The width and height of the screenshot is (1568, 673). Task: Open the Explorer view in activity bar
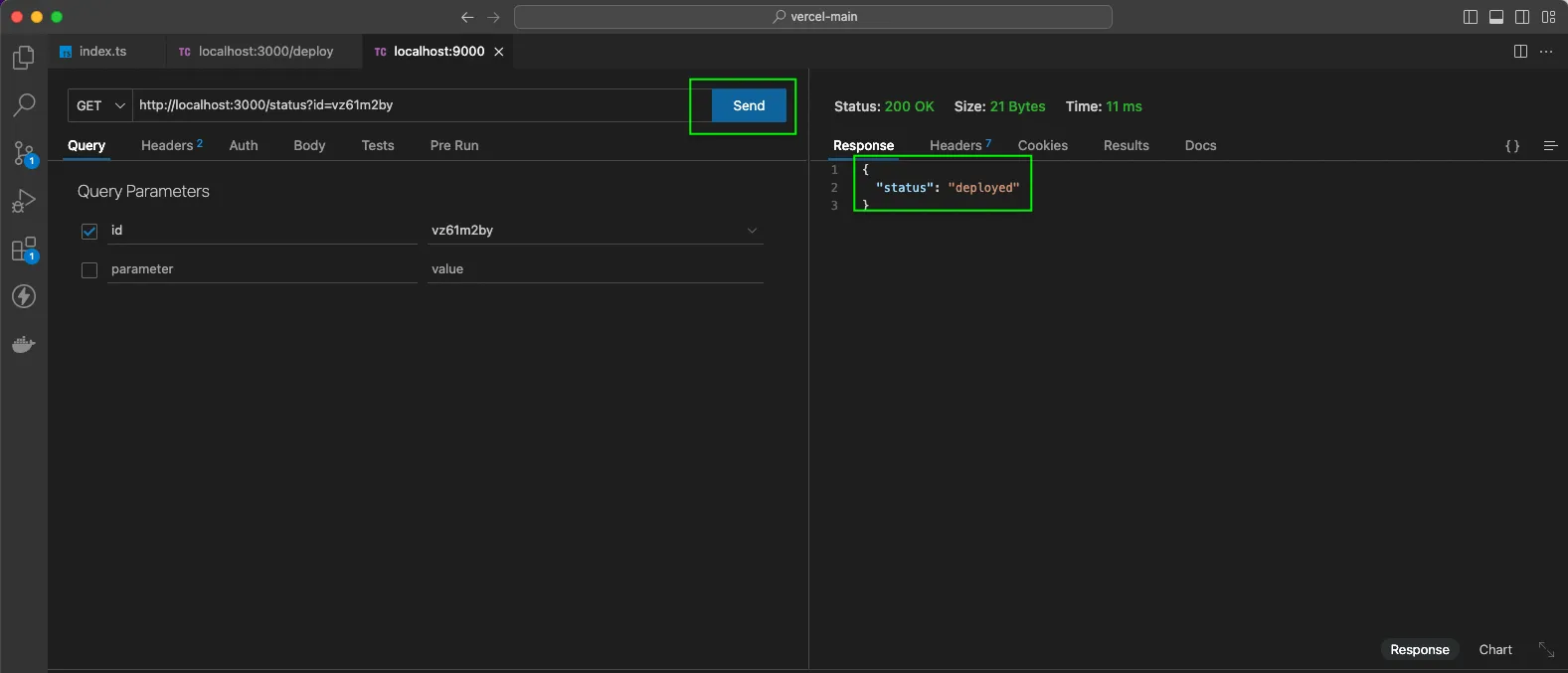[x=24, y=58]
